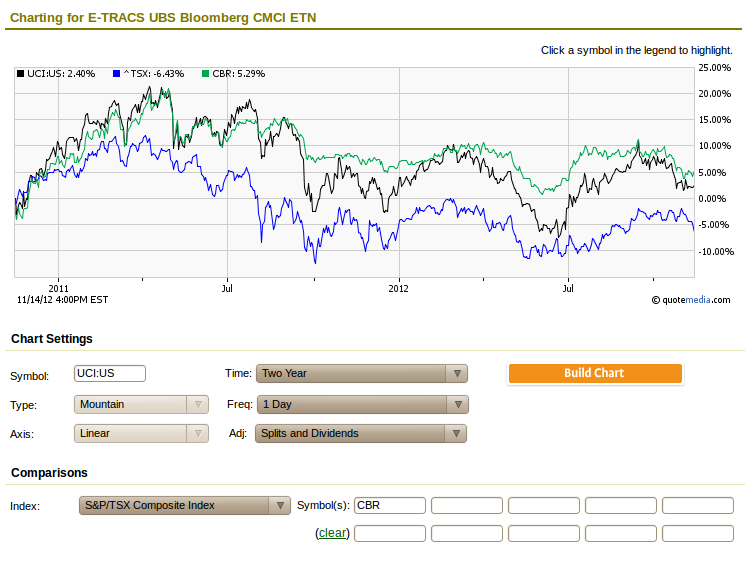Screen dimensions: 750x563
Task: Click the Comparisons heading
Action: click(x=49, y=473)
